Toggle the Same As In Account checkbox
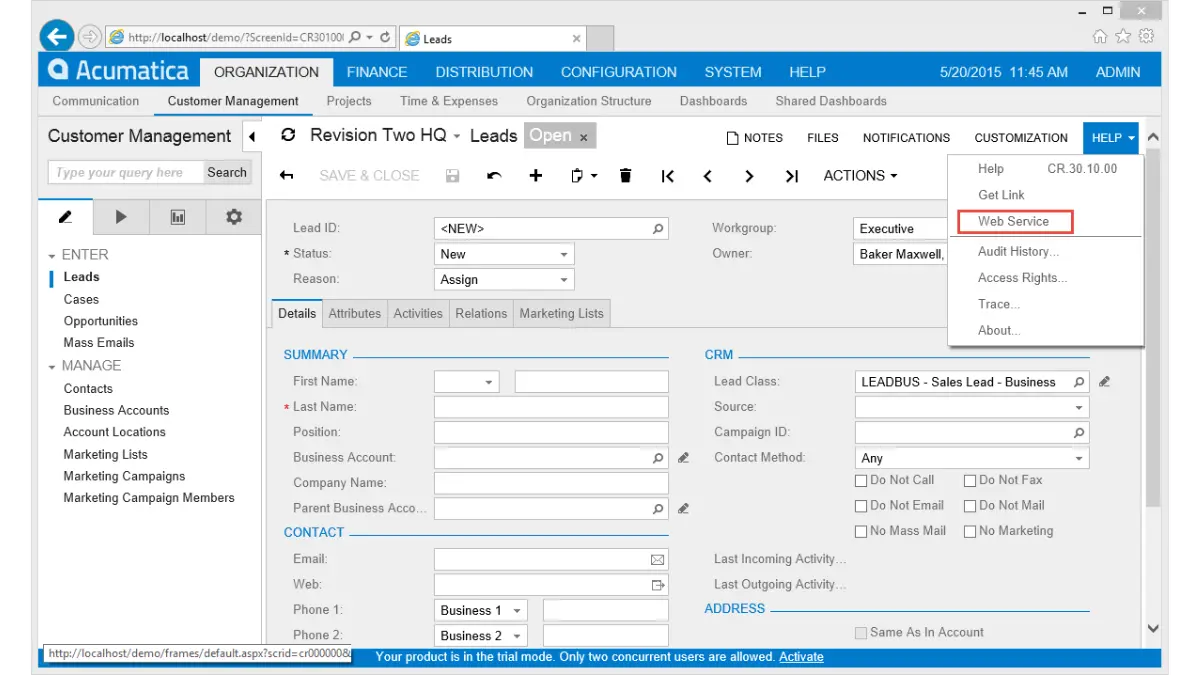This screenshot has width=1200, height=675. tap(860, 632)
